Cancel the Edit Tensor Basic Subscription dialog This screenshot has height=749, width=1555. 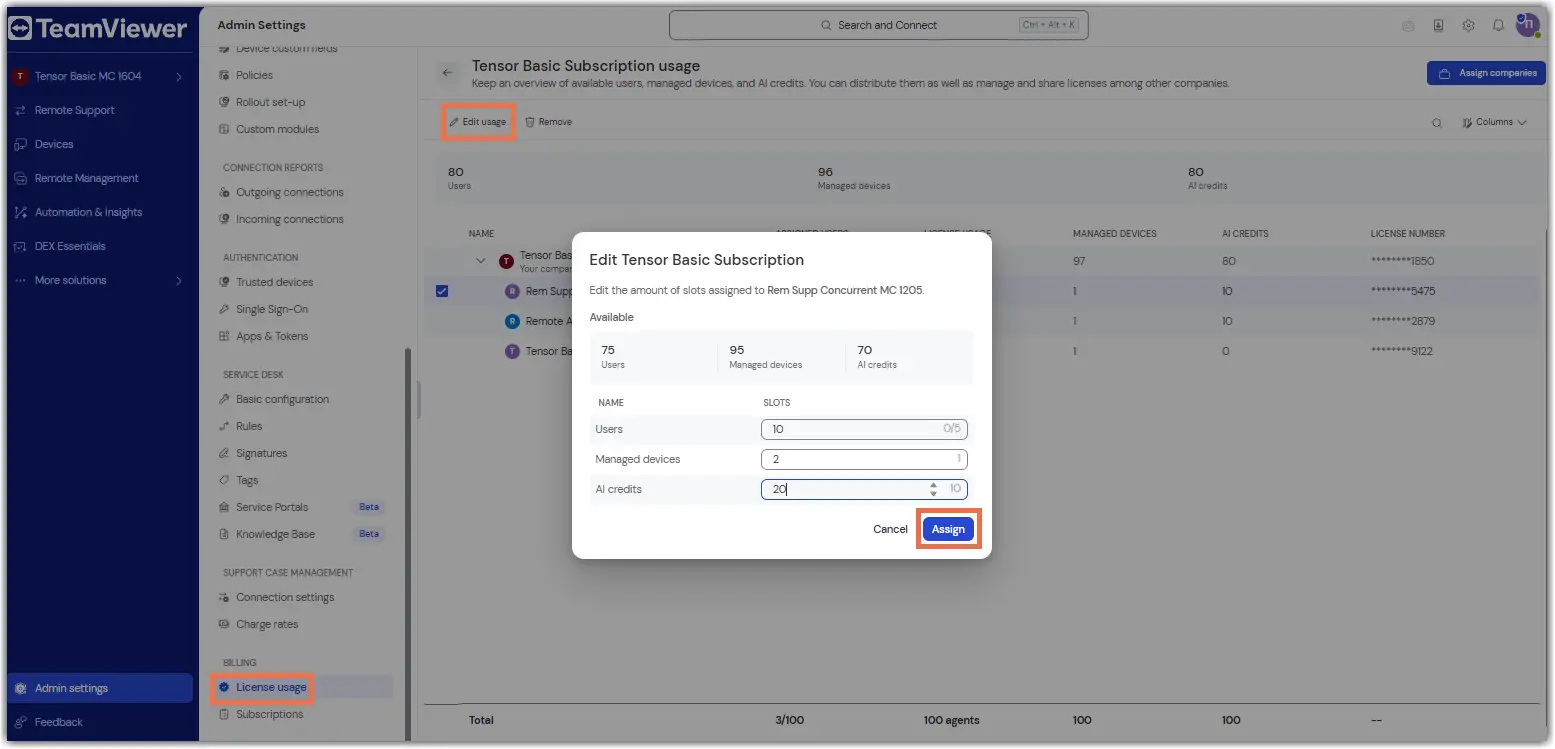tap(890, 529)
